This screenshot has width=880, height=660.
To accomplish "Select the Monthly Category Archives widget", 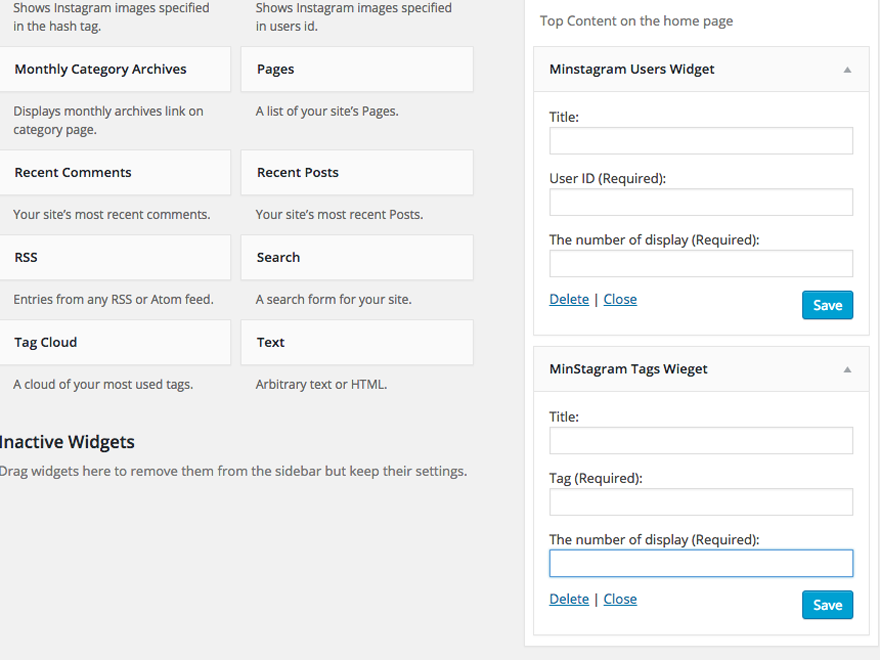I will pyautogui.click(x=114, y=69).
